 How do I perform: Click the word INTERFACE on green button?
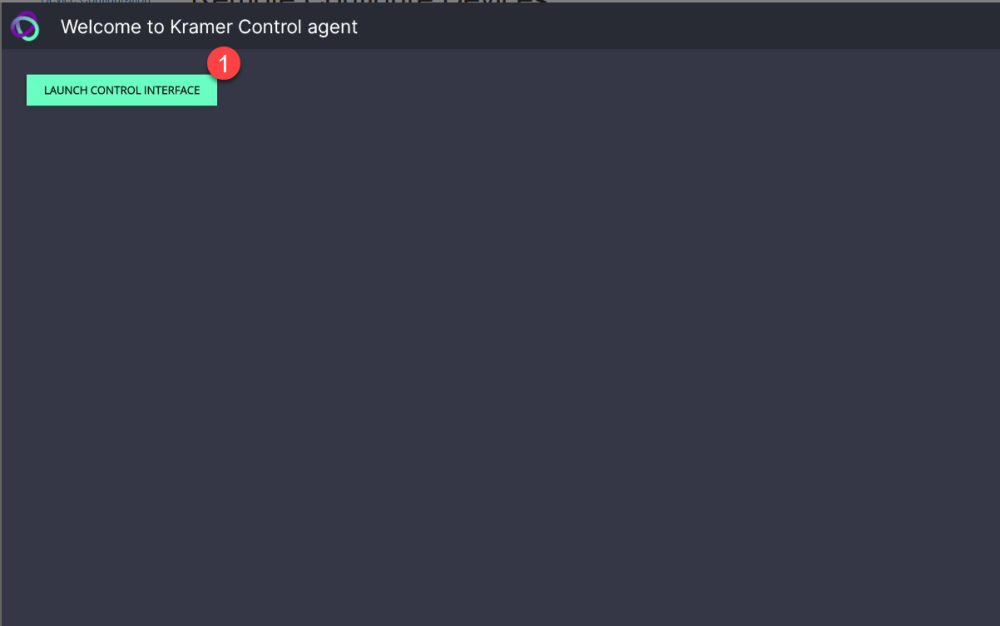point(172,91)
